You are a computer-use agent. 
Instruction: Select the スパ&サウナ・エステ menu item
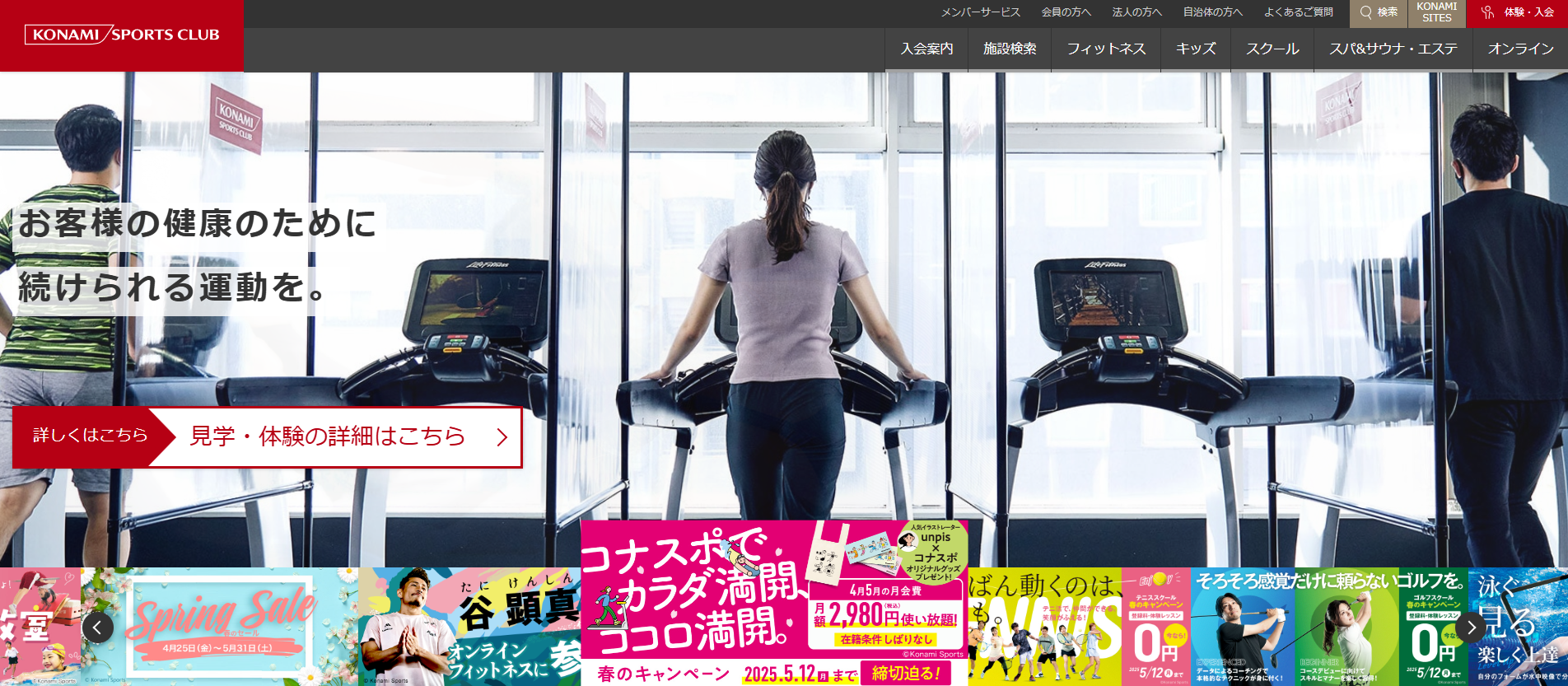point(1393,49)
